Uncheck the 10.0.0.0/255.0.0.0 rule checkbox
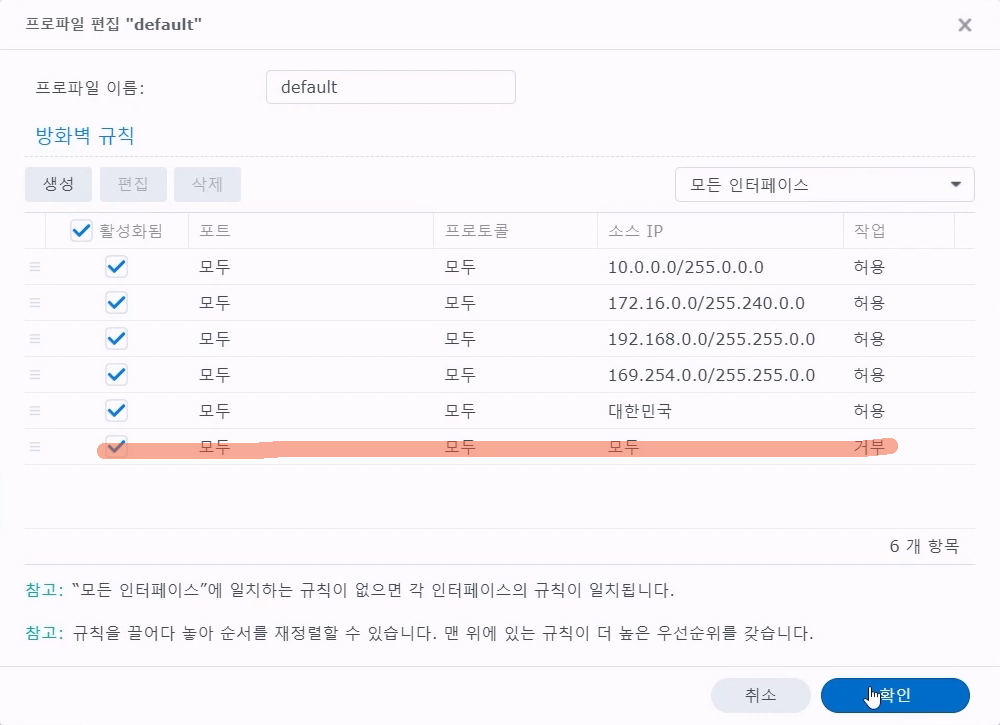Screen dimensions: 1000x725 click(x=116, y=267)
